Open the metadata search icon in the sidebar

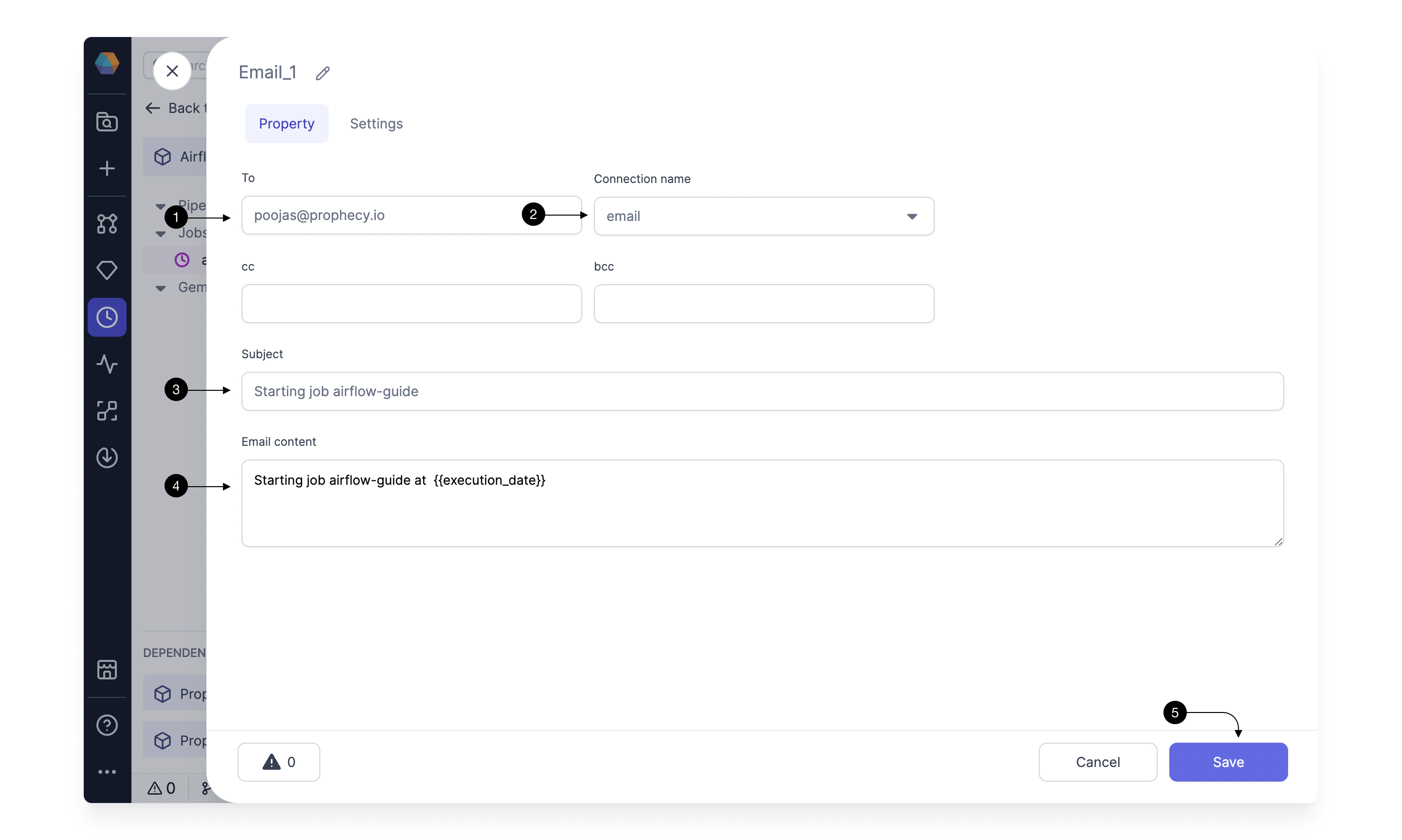107,122
